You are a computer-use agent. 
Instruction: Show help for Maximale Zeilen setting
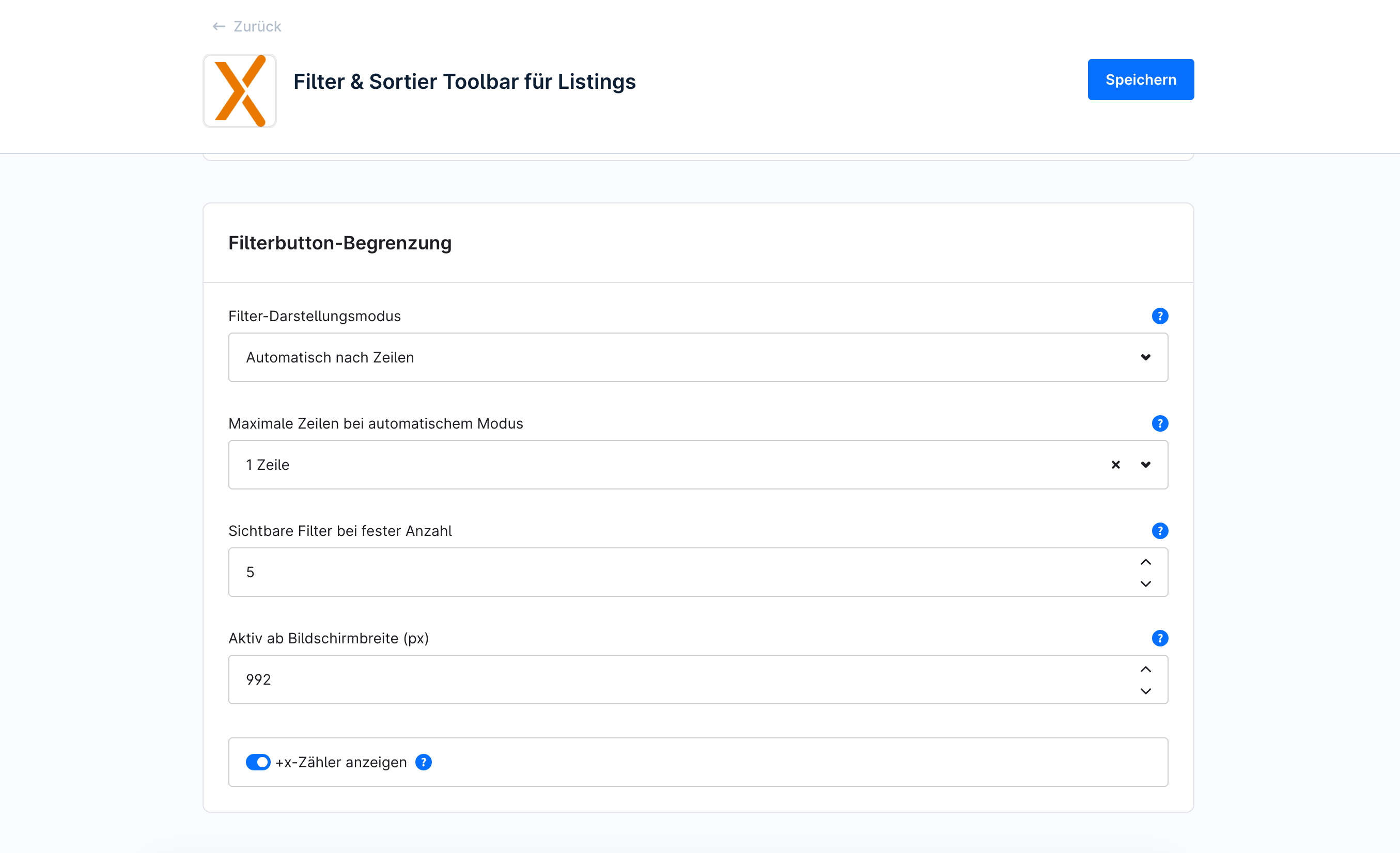click(1160, 423)
